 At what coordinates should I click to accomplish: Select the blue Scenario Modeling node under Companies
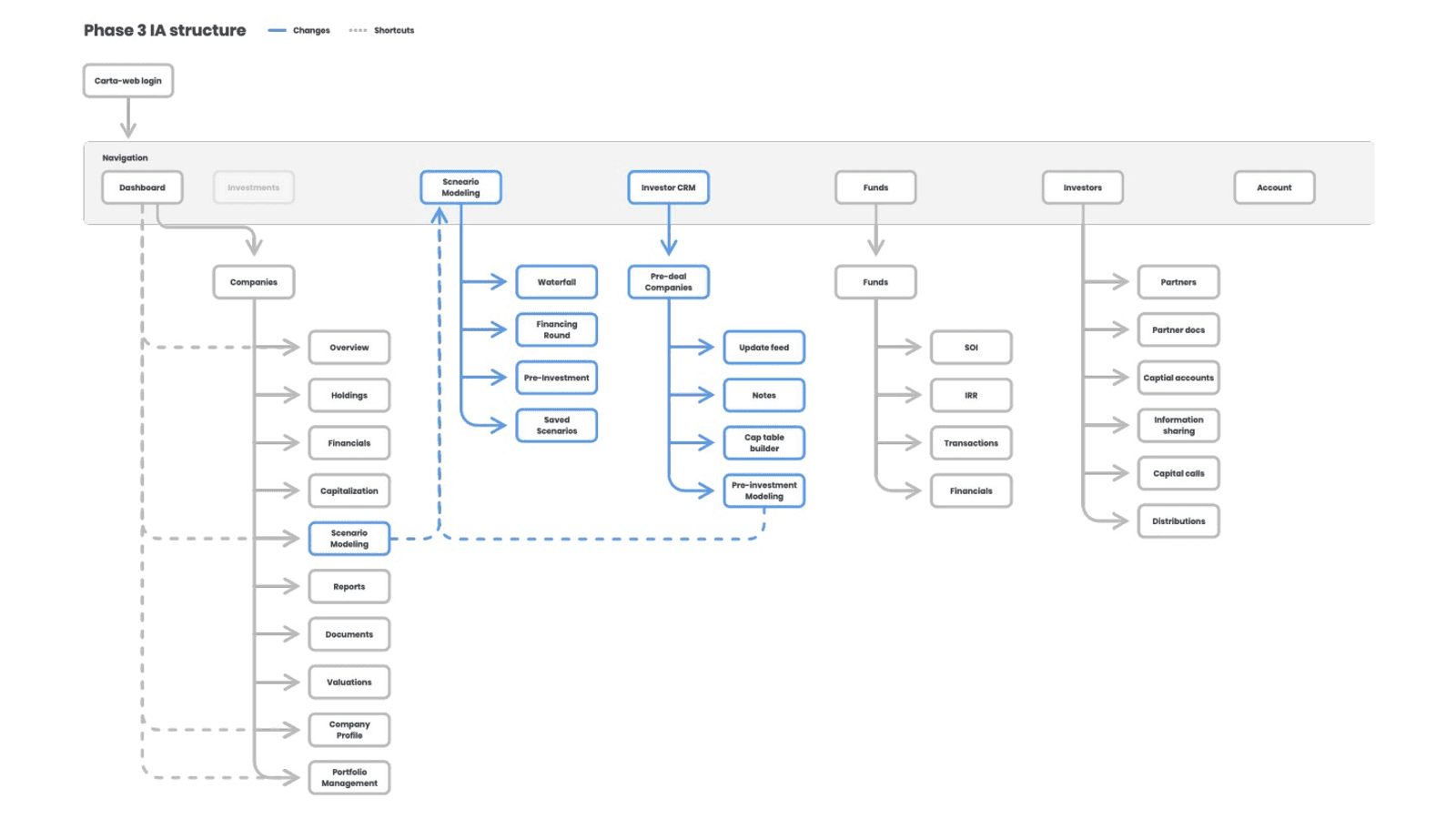coord(349,539)
